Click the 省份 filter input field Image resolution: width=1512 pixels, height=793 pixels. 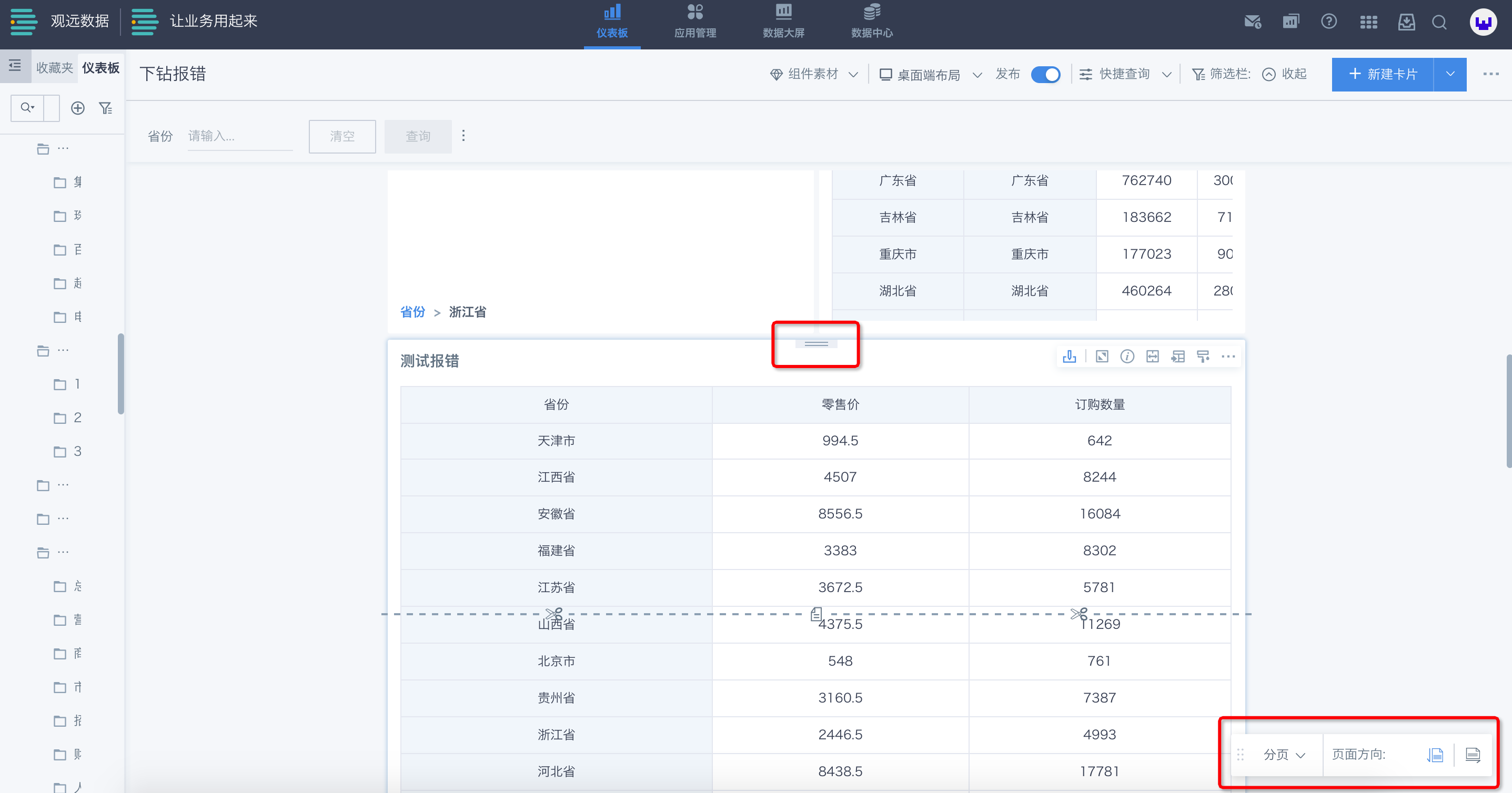(239, 137)
